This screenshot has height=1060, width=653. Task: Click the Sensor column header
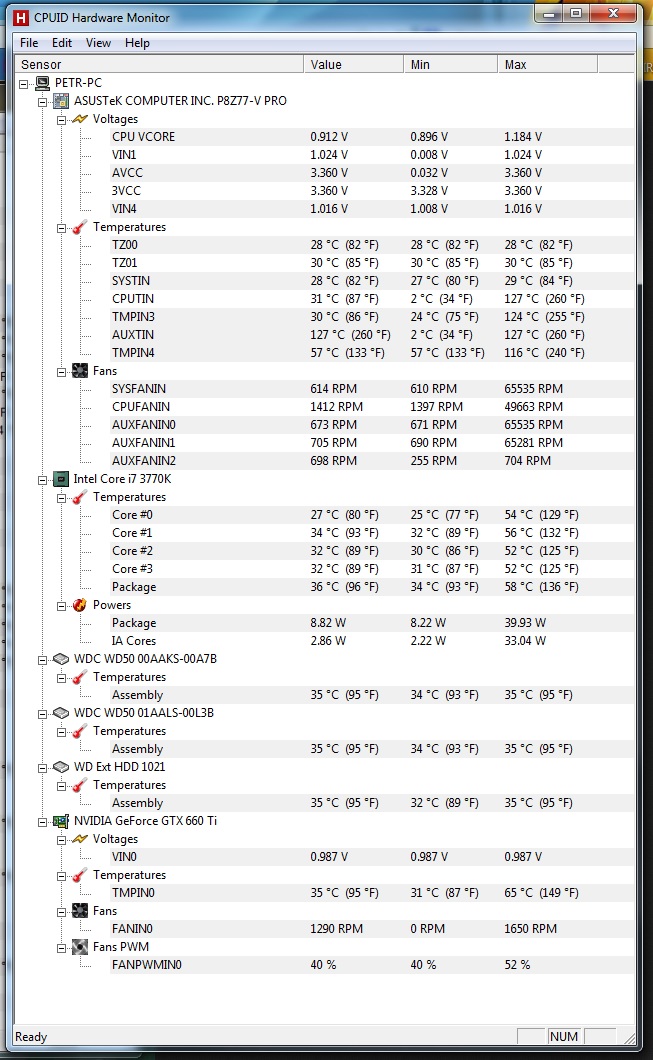point(159,64)
